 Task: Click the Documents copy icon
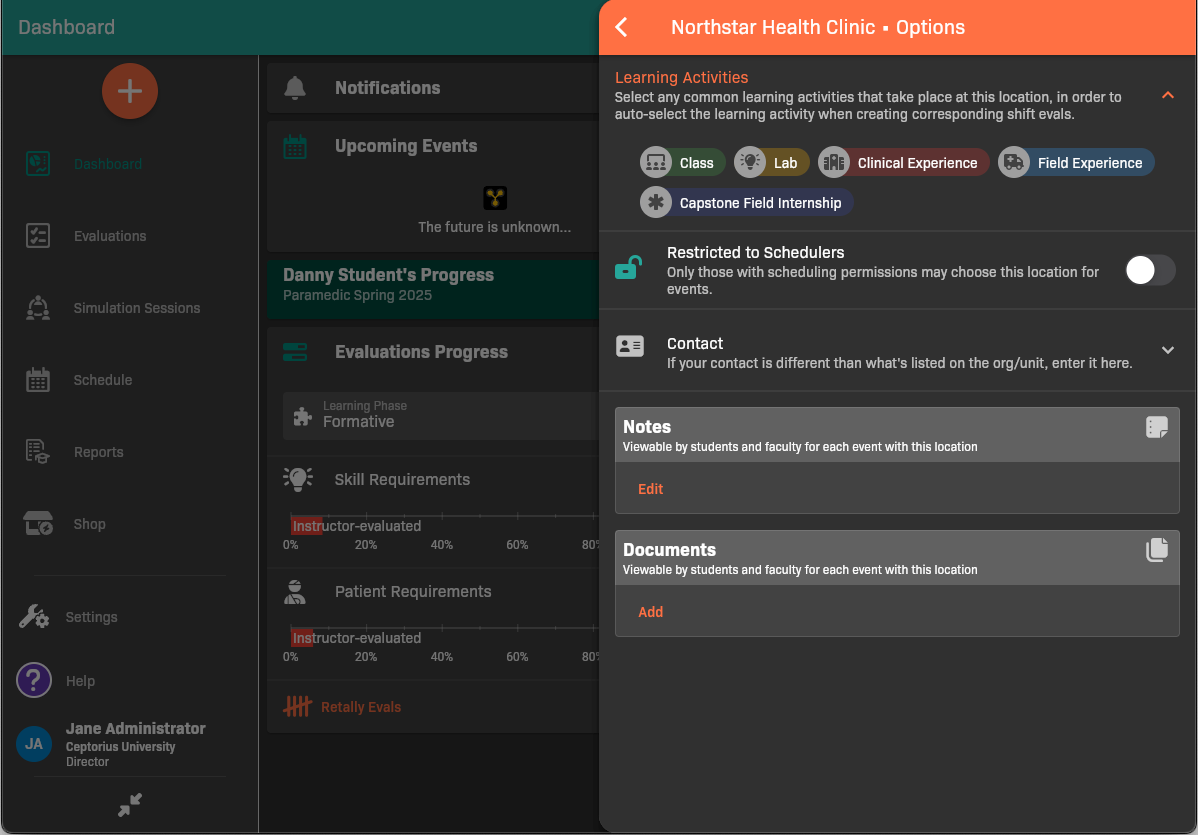[1156, 550]
